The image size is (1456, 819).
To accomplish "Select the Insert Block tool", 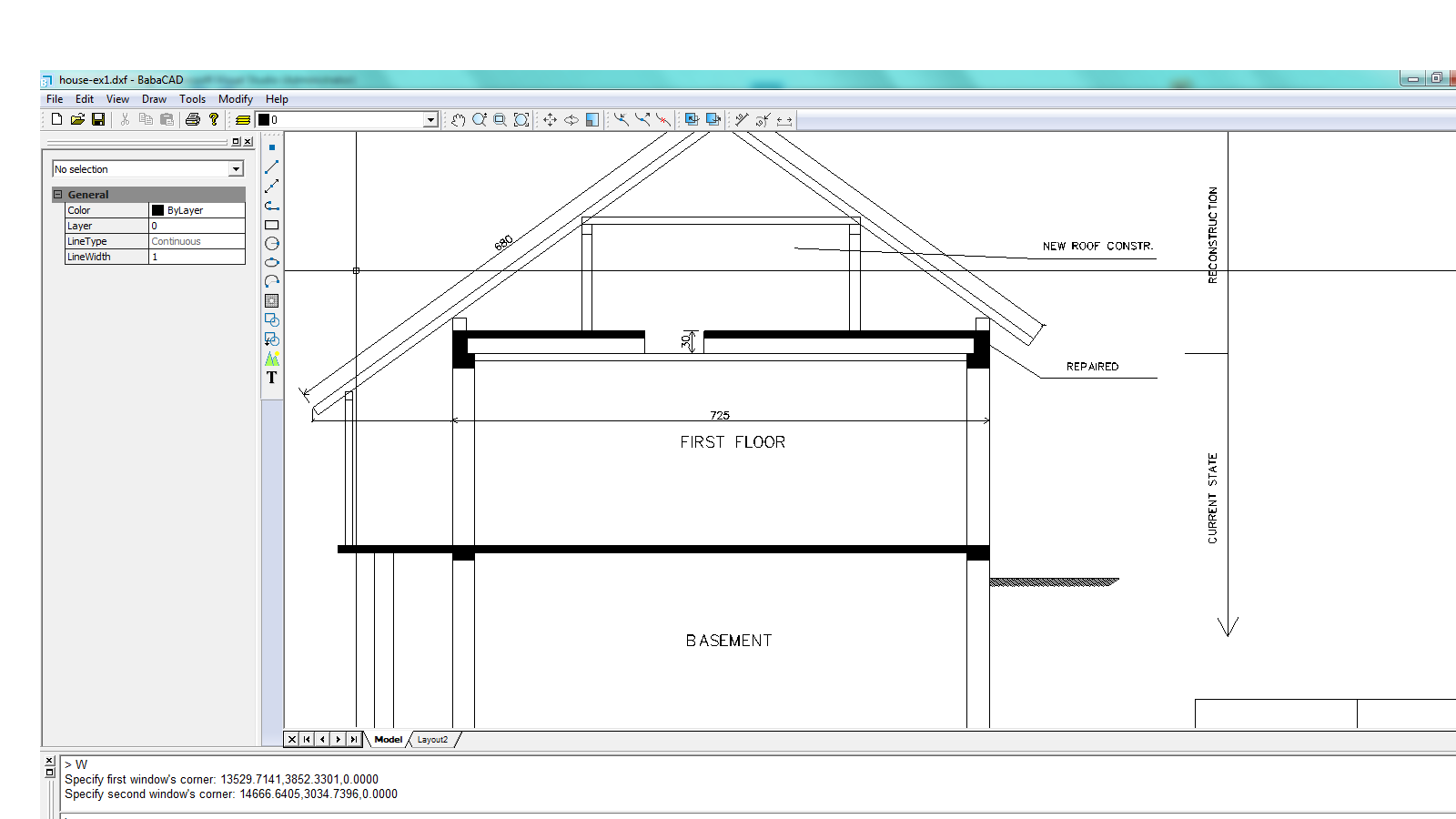I will (x=271, y=339).
